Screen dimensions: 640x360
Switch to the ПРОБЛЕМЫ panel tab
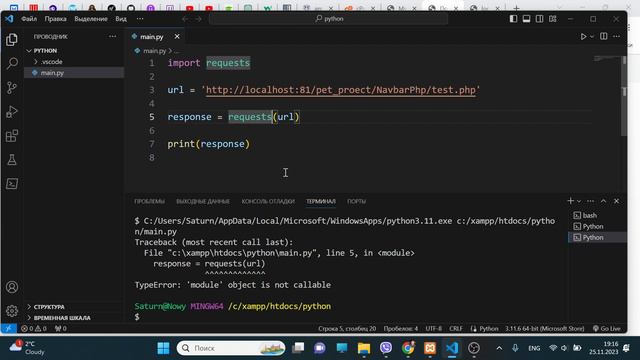click(149, 201)
